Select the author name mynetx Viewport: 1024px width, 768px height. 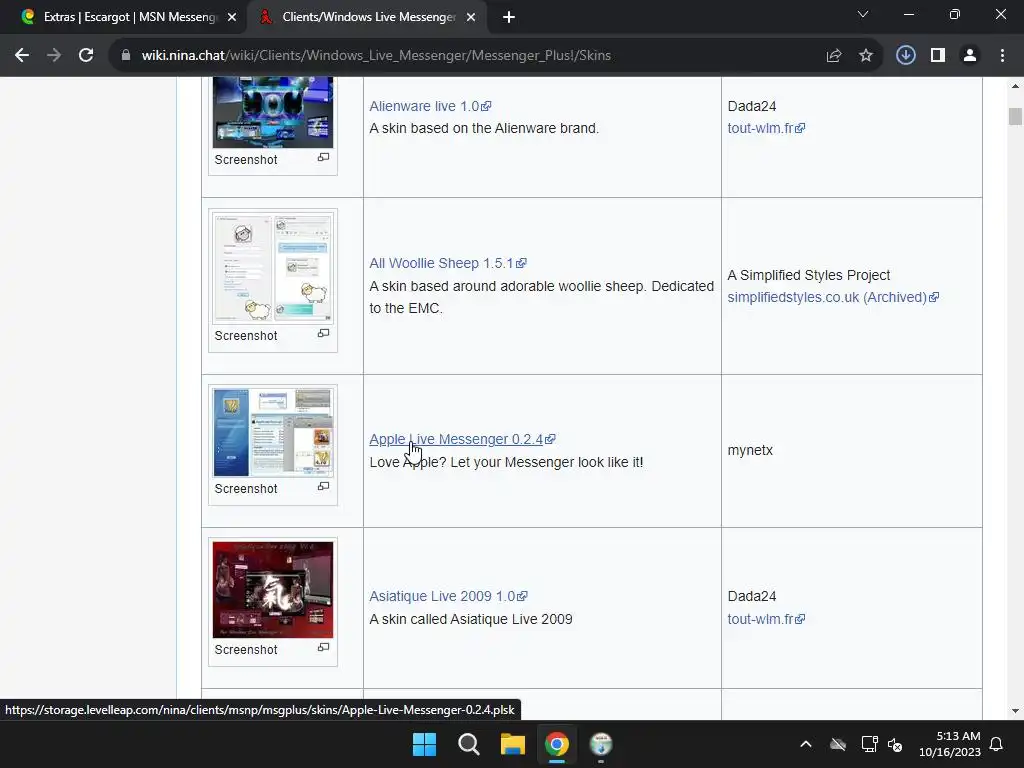click(x=750, y=450)
